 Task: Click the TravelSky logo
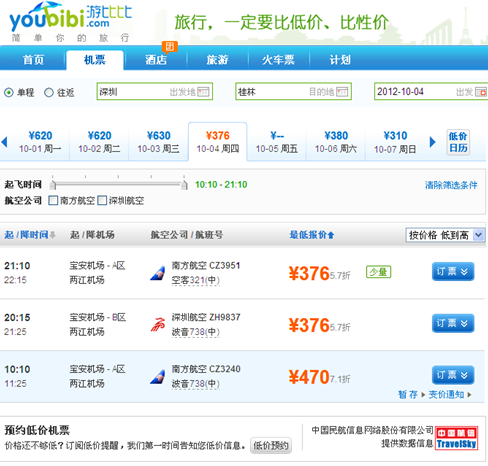pyautogui.click(x=457, y=438)
